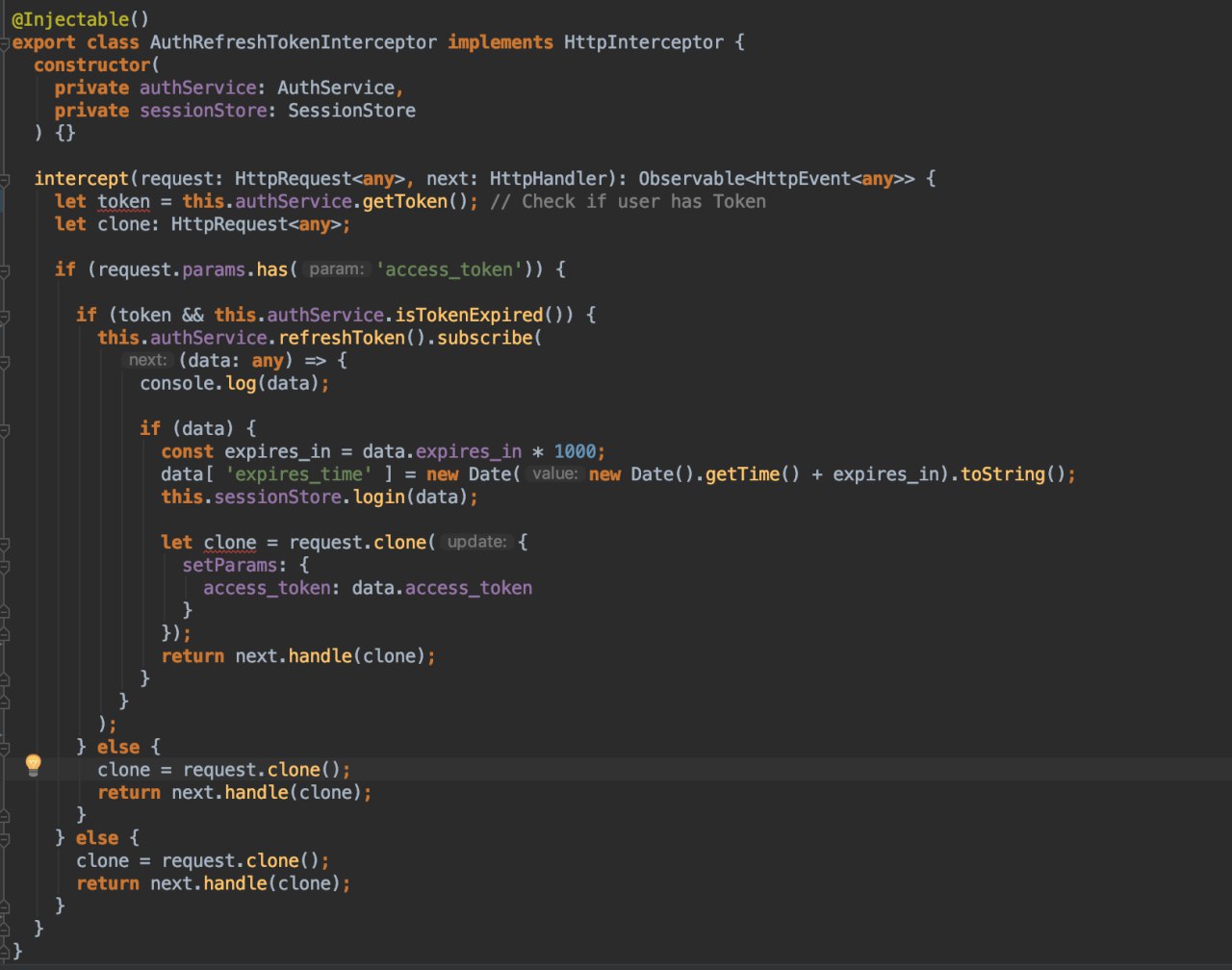Collapse fold marker on setParams line
The image size is (1232, 970).
click(x=4, y=567)
